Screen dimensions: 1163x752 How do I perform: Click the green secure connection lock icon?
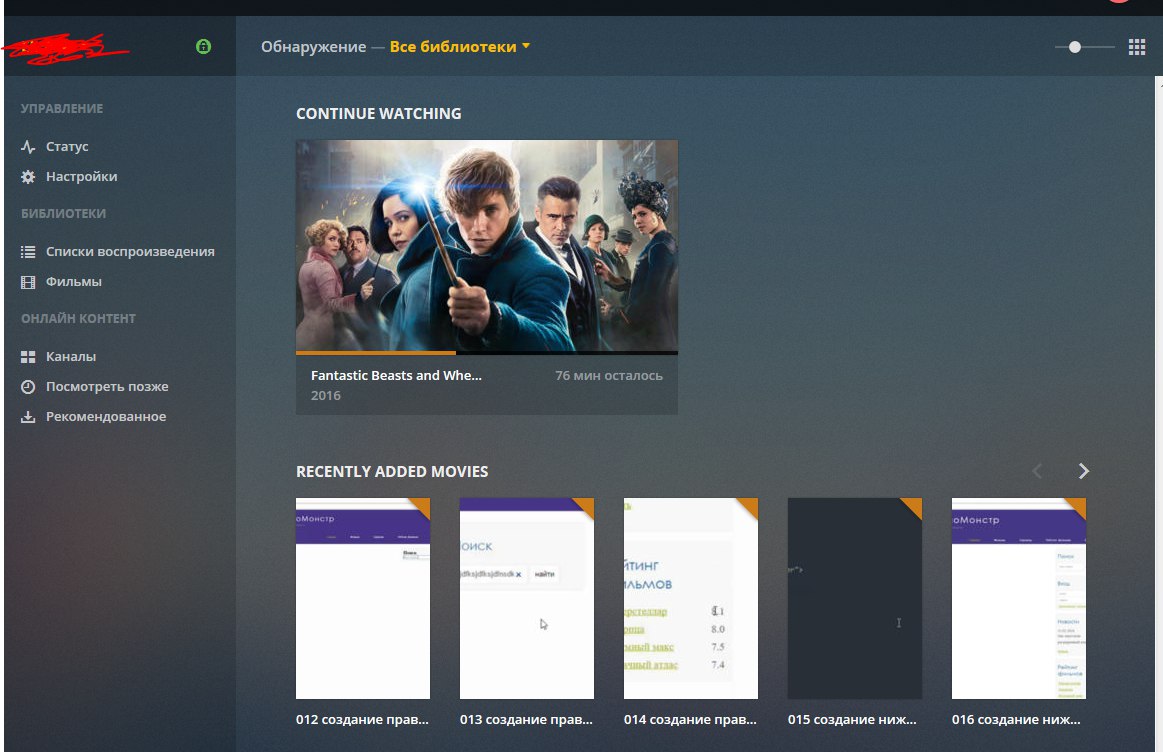click(x=203, y=47)
